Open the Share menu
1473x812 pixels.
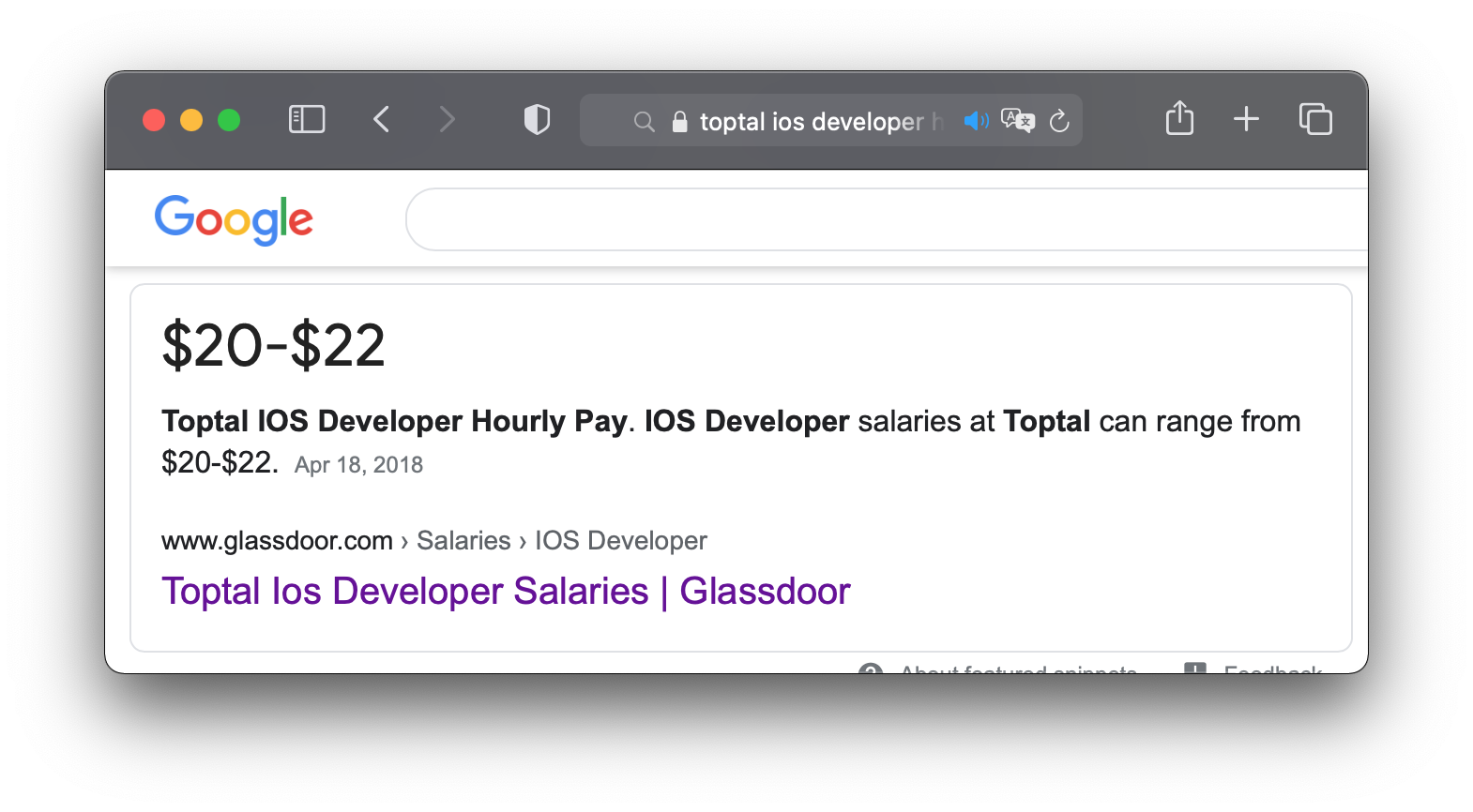point(1179,118)
